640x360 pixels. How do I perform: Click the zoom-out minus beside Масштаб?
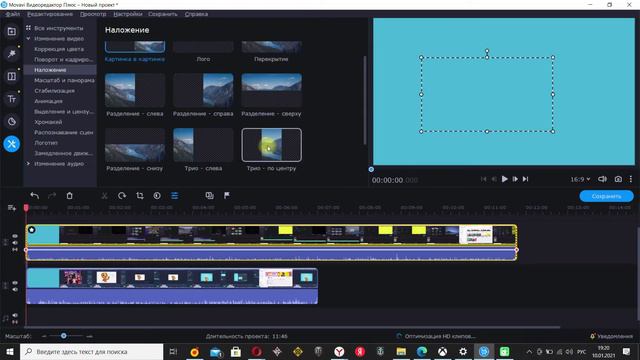pyautogui.click(x=44, y=336)
